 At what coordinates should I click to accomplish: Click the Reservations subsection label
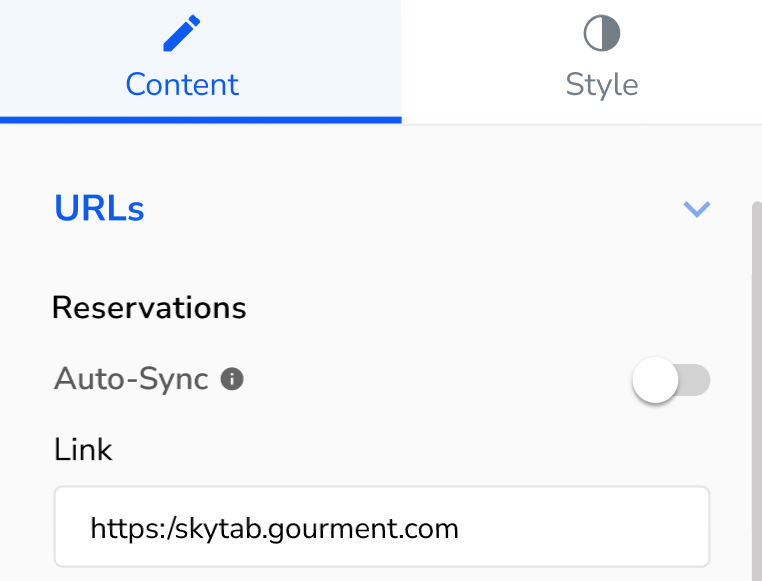[x=149, y=307]
